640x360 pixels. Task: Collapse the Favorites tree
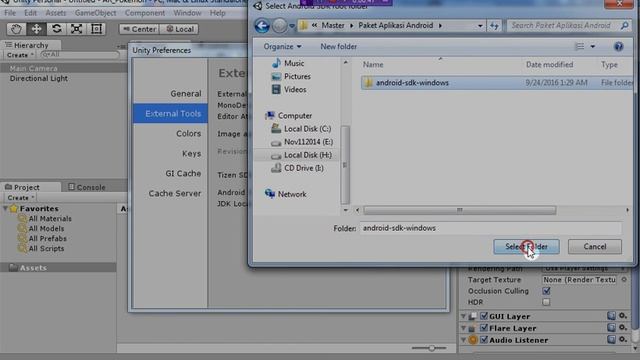pyautogui.click(x=5, y=209)
